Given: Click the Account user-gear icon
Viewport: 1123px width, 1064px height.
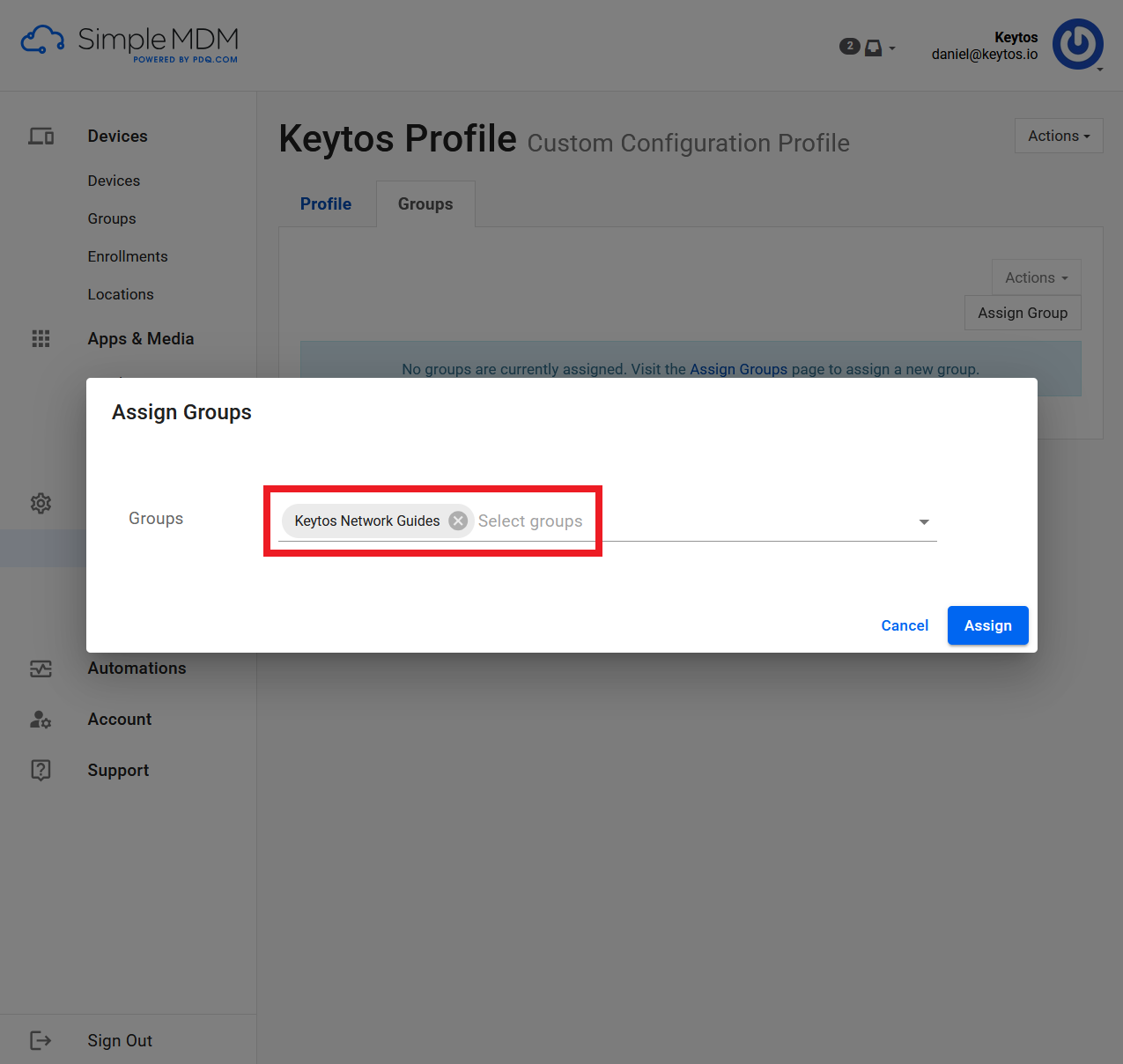Looking at the screenshot, I should (41, 720).
